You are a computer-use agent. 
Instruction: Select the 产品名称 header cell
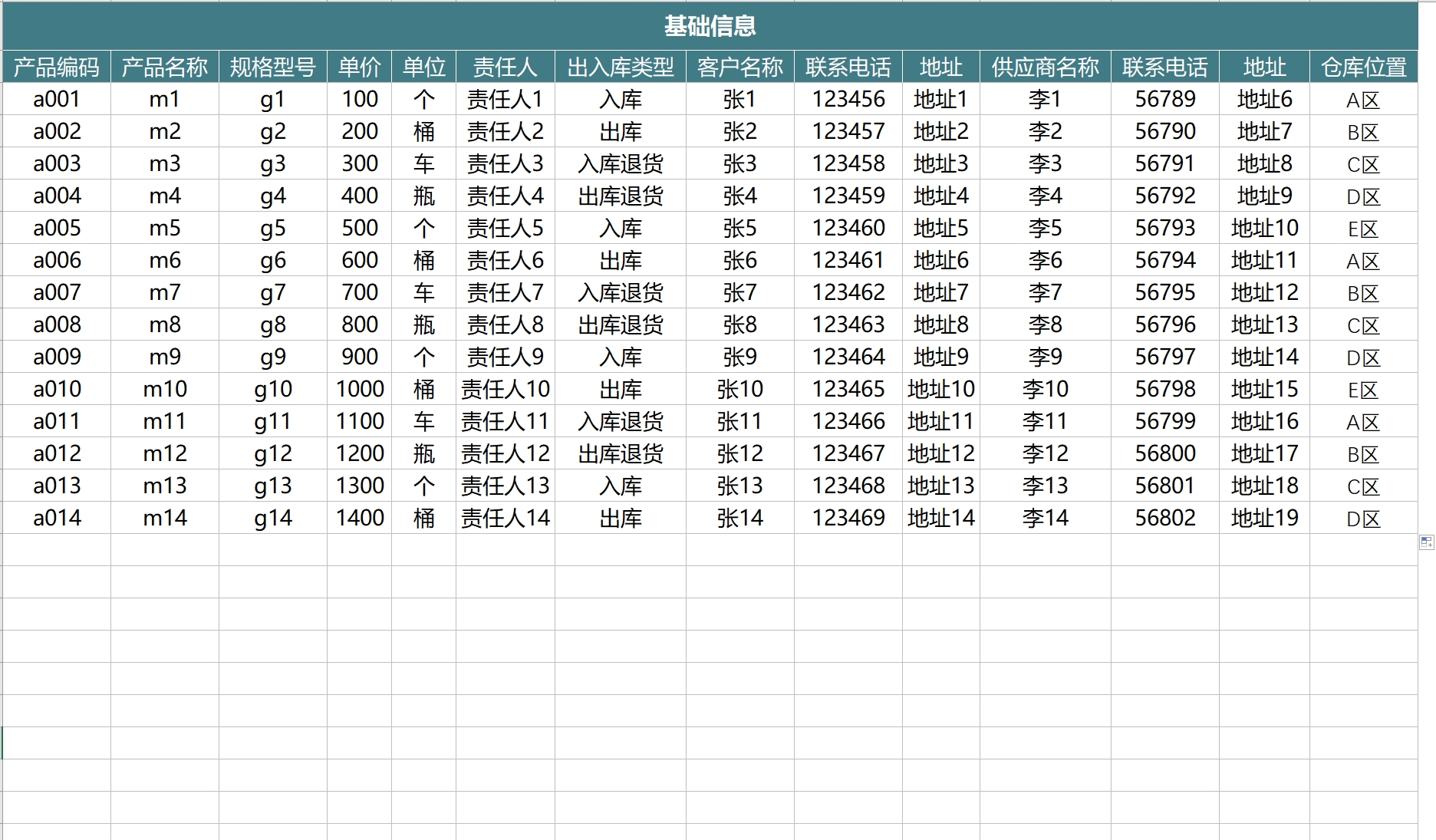165,68
